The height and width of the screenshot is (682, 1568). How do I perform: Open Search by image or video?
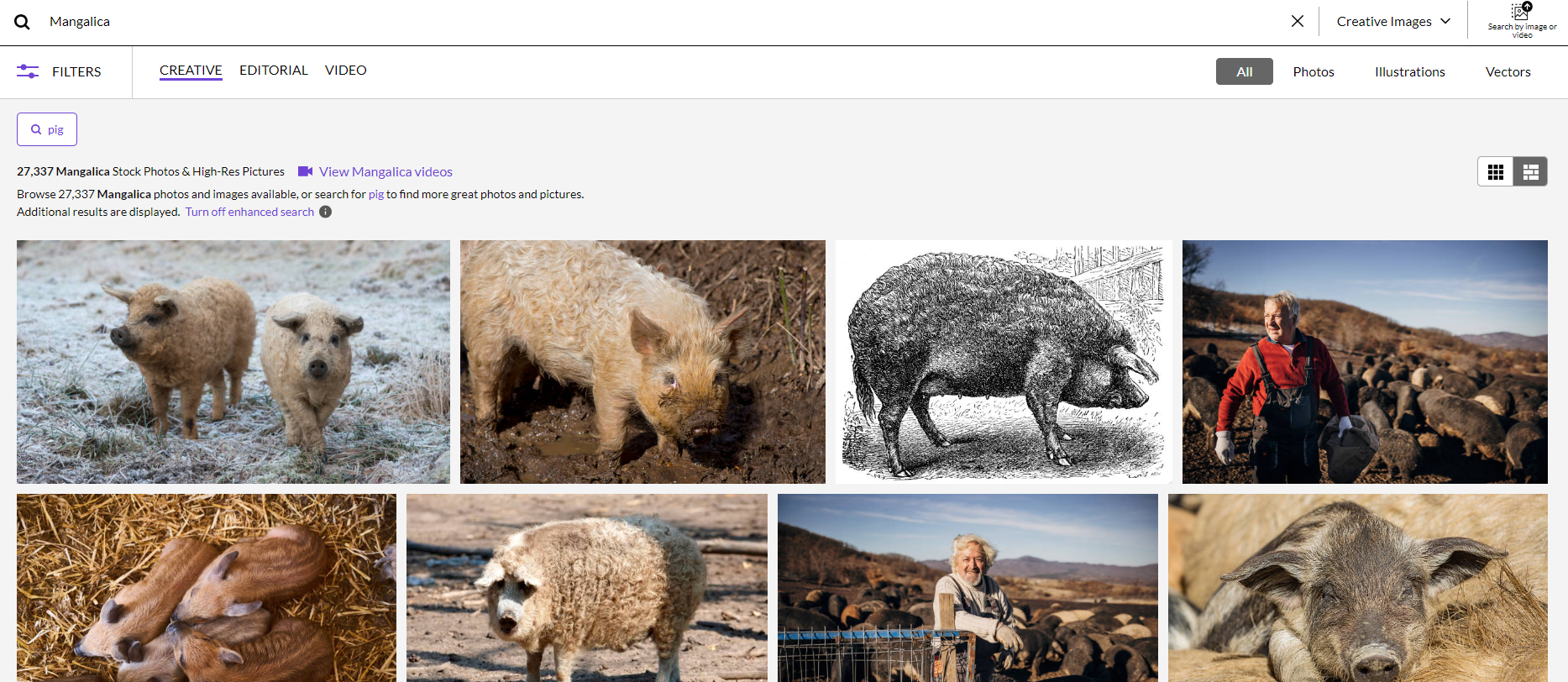tap(1521, 20)
